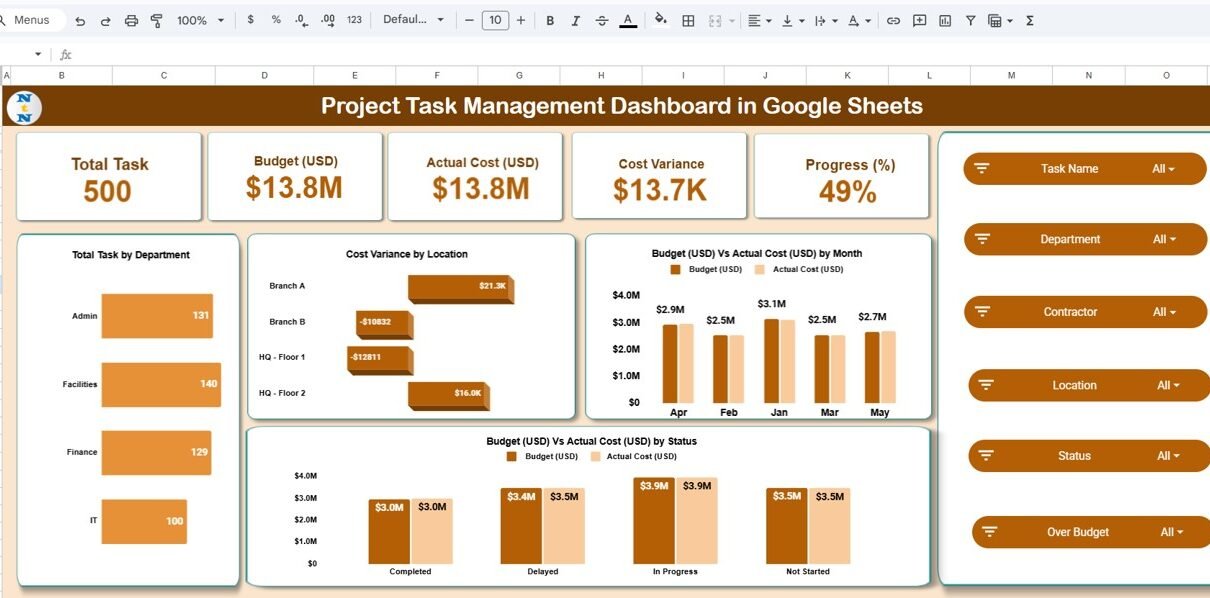Image resolution: width=1210 pixels, height=598 pixels.
Task: Open the Borders tool
Action: (x=688, y=20)
